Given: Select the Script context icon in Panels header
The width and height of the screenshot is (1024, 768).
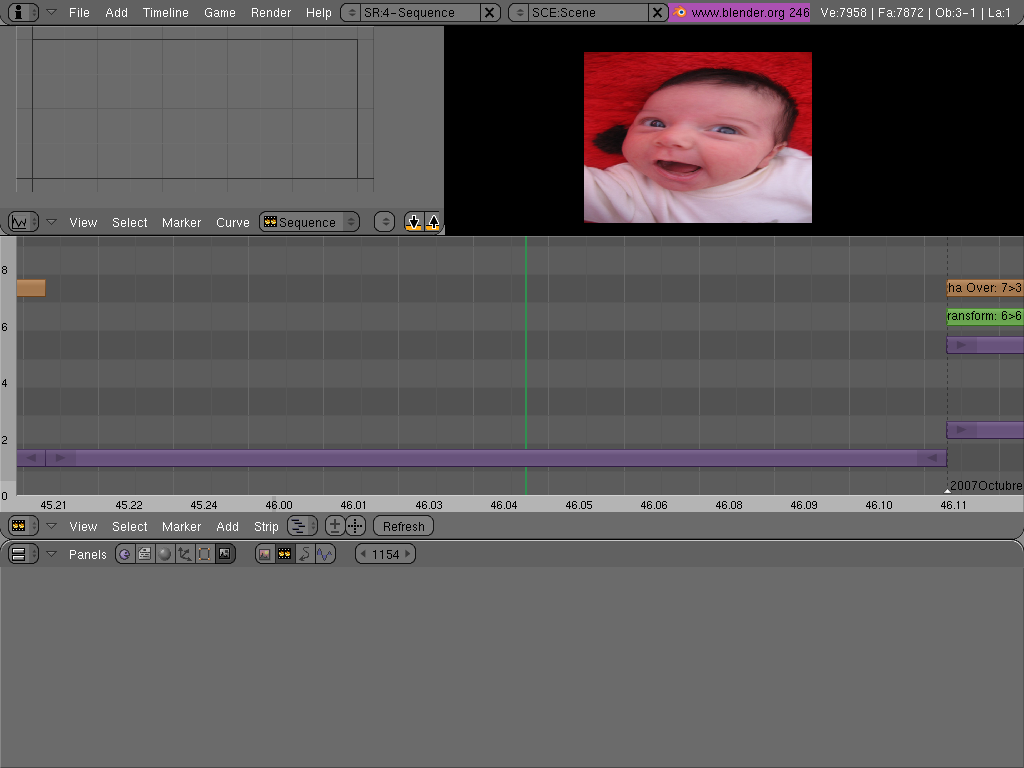Looking at the screenshot, I should (145, 554).
